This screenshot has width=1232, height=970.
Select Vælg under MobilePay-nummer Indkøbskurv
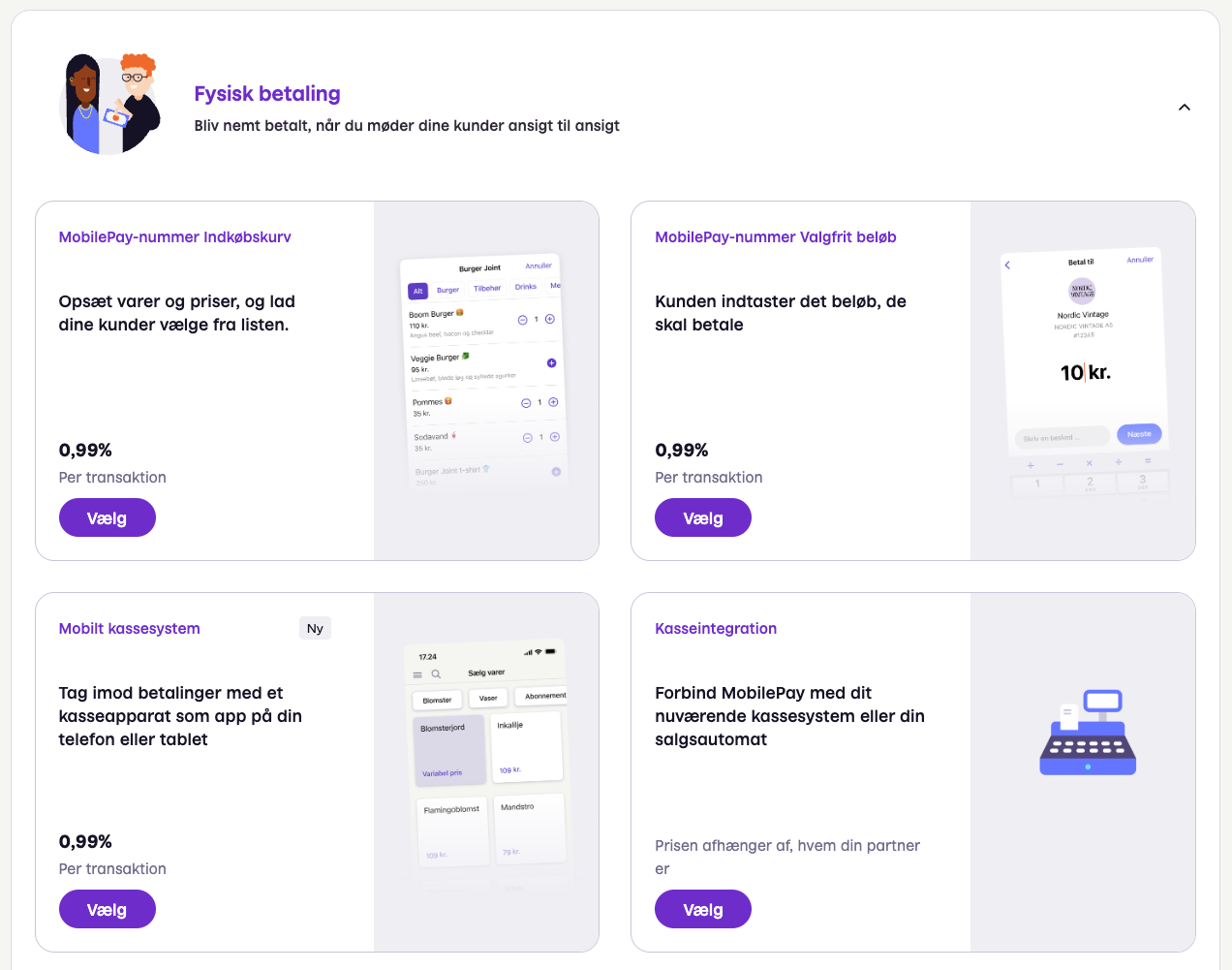coord(108,517)
